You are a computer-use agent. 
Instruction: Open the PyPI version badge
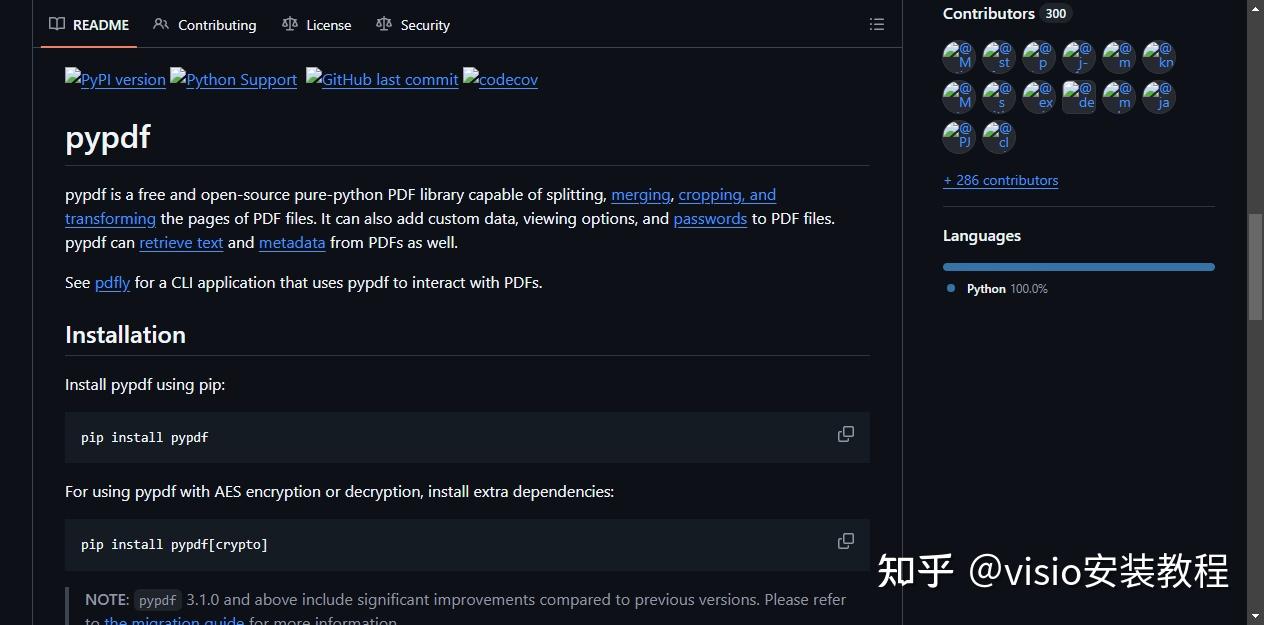pyautogui.click(x=115, y=79)
